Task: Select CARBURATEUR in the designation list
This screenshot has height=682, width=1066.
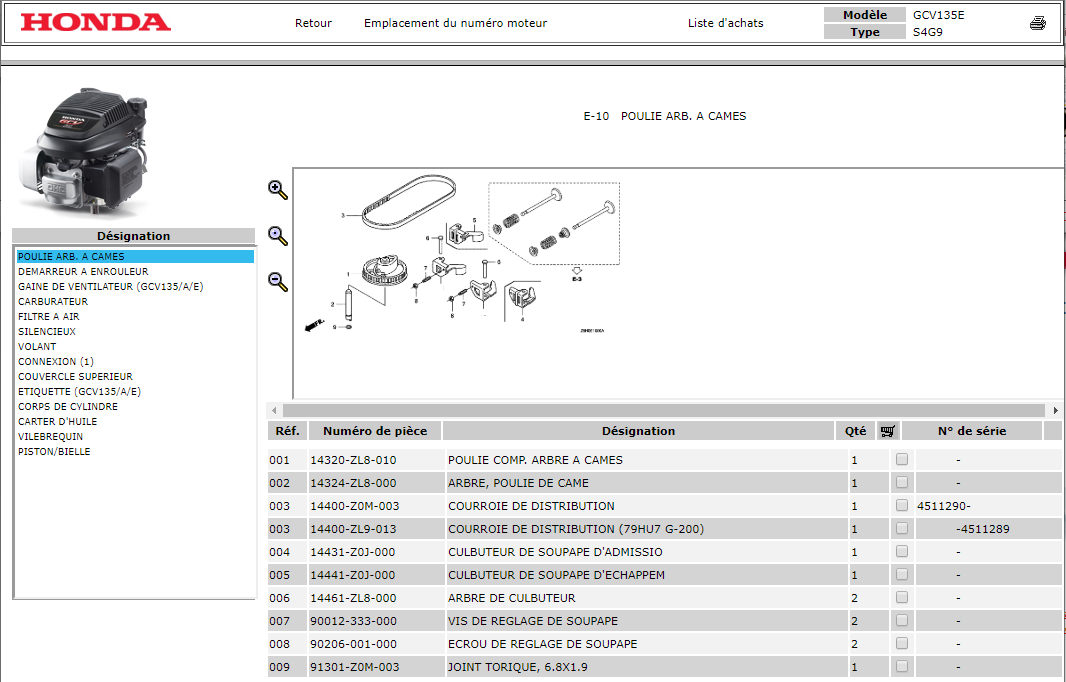Action: point(53,302)
